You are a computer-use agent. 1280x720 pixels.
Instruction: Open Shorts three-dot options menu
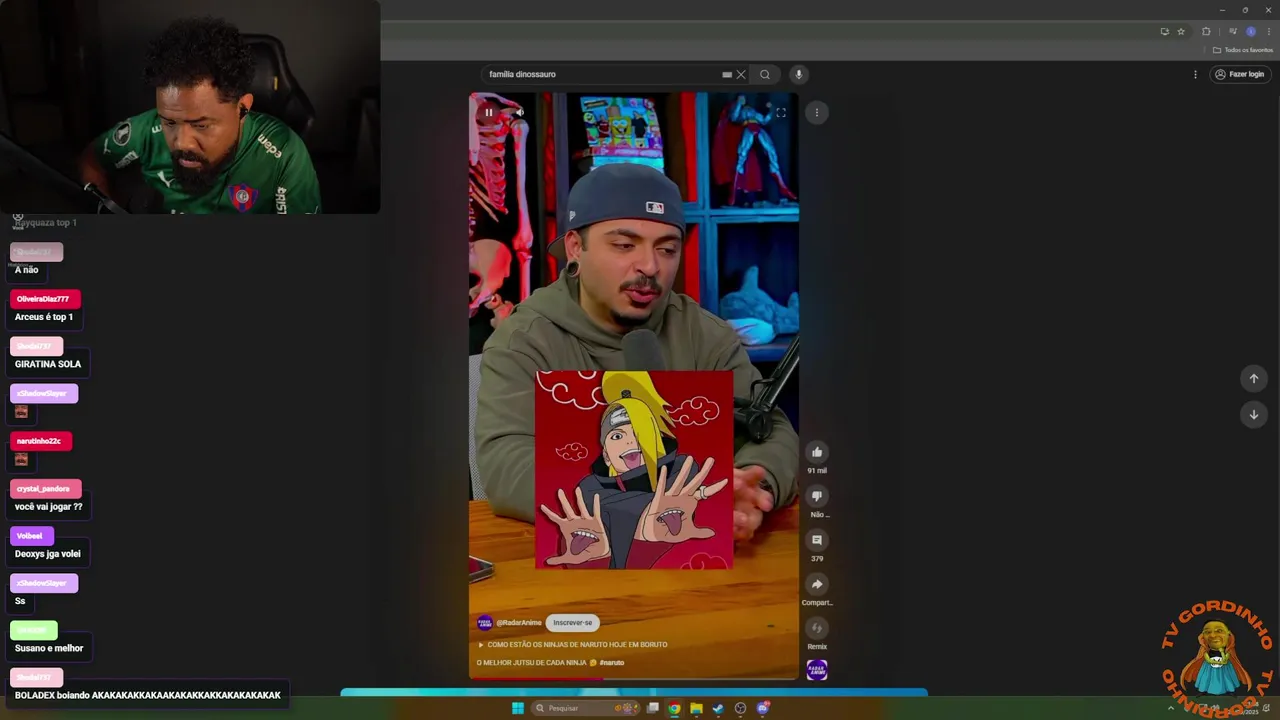[817, 113]
